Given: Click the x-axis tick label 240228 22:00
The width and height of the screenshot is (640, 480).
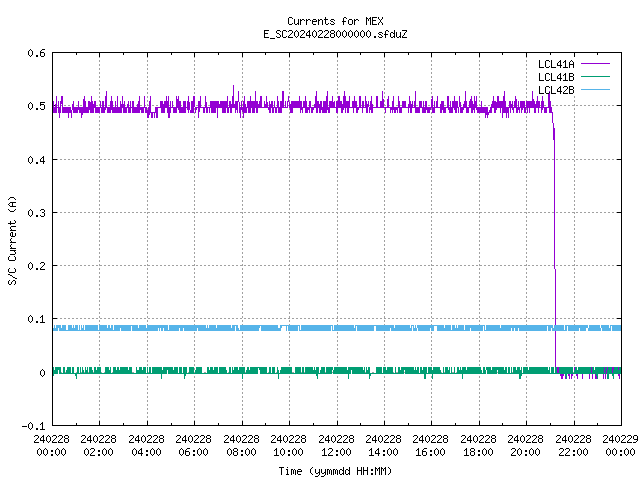Looking at the screenshot, I should click(x=573, y=446).
